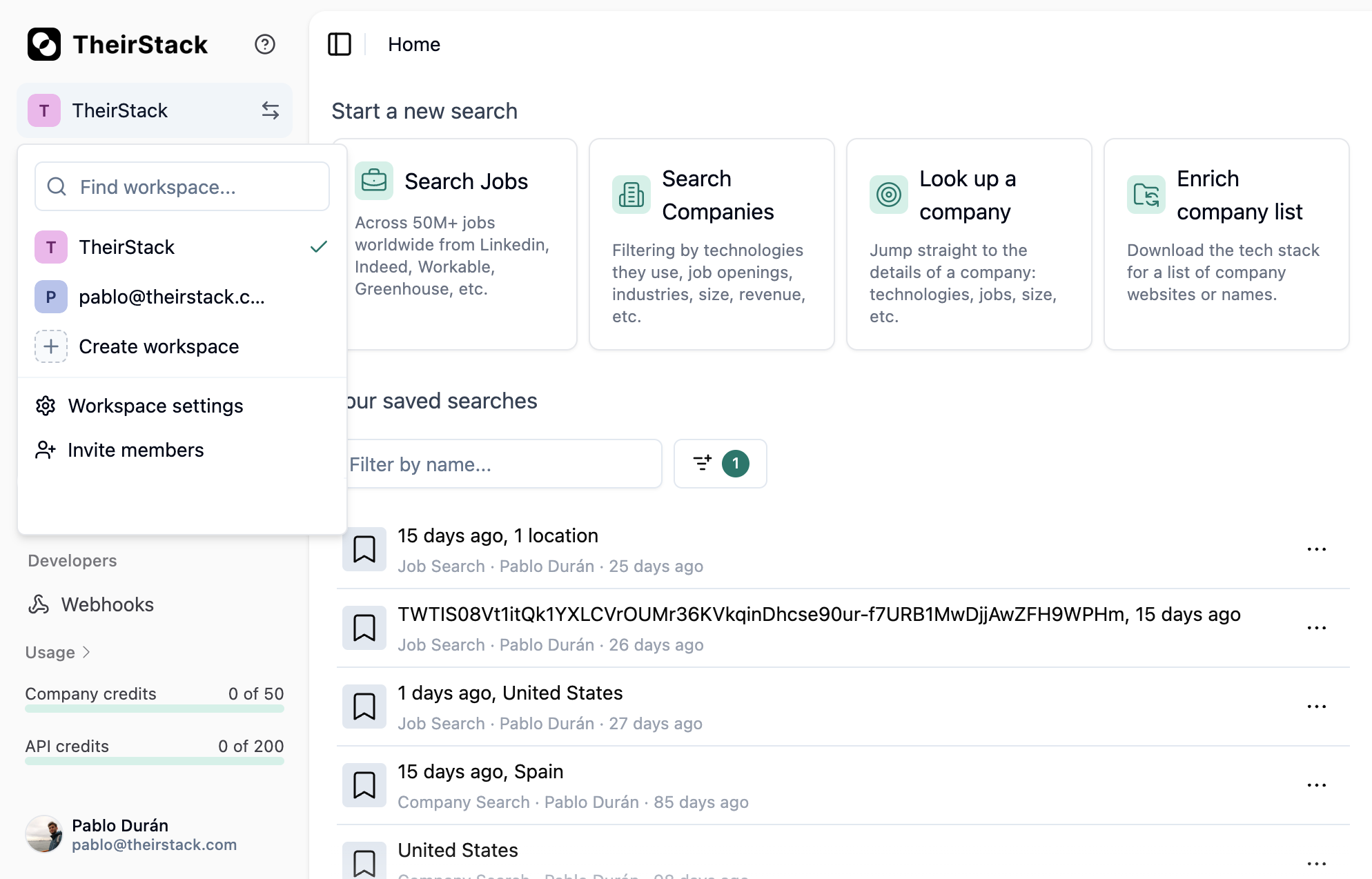Open the saved searches filter options icon
This screenshot has height=879, width=1372.
pos(703,464)
